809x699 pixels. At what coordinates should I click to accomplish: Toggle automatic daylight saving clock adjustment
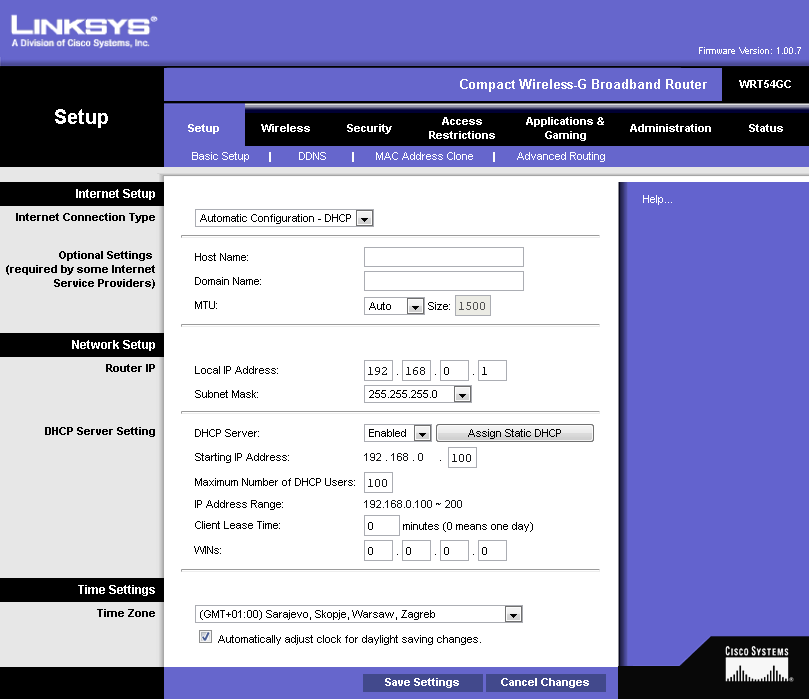tap(205, 636)
